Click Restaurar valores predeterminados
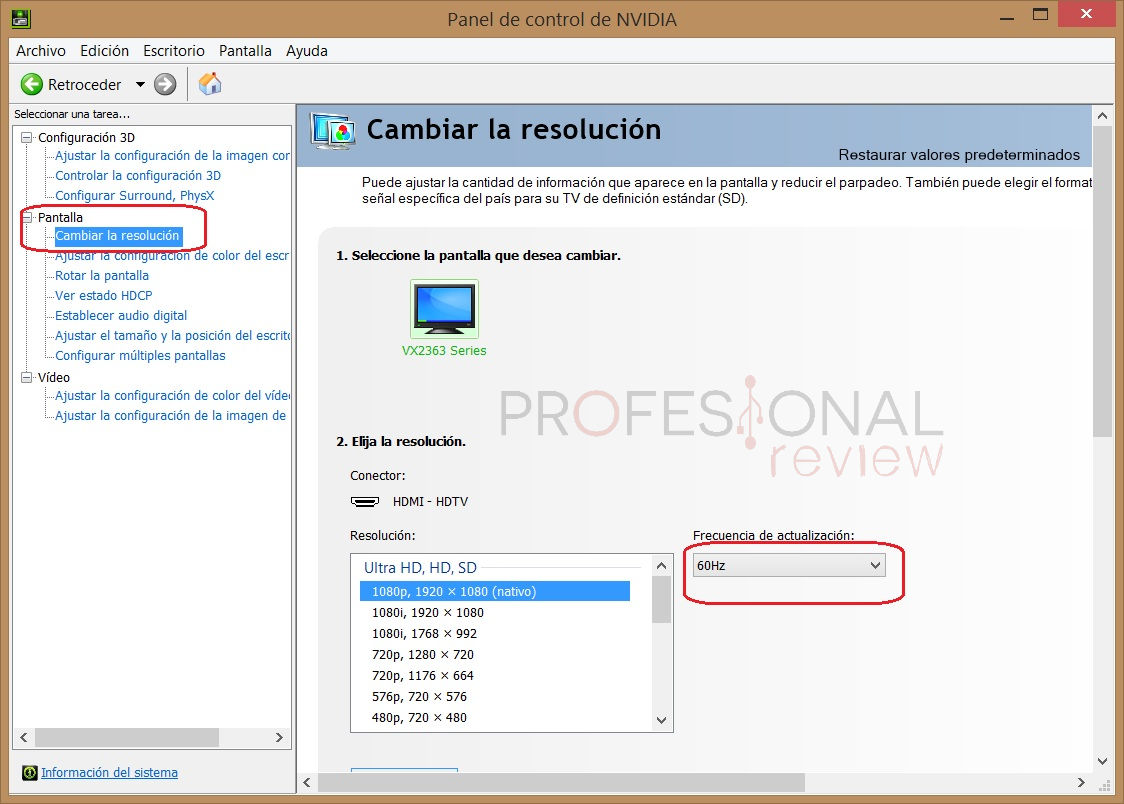The image size is (1124, 804). [x=958, y=155]
